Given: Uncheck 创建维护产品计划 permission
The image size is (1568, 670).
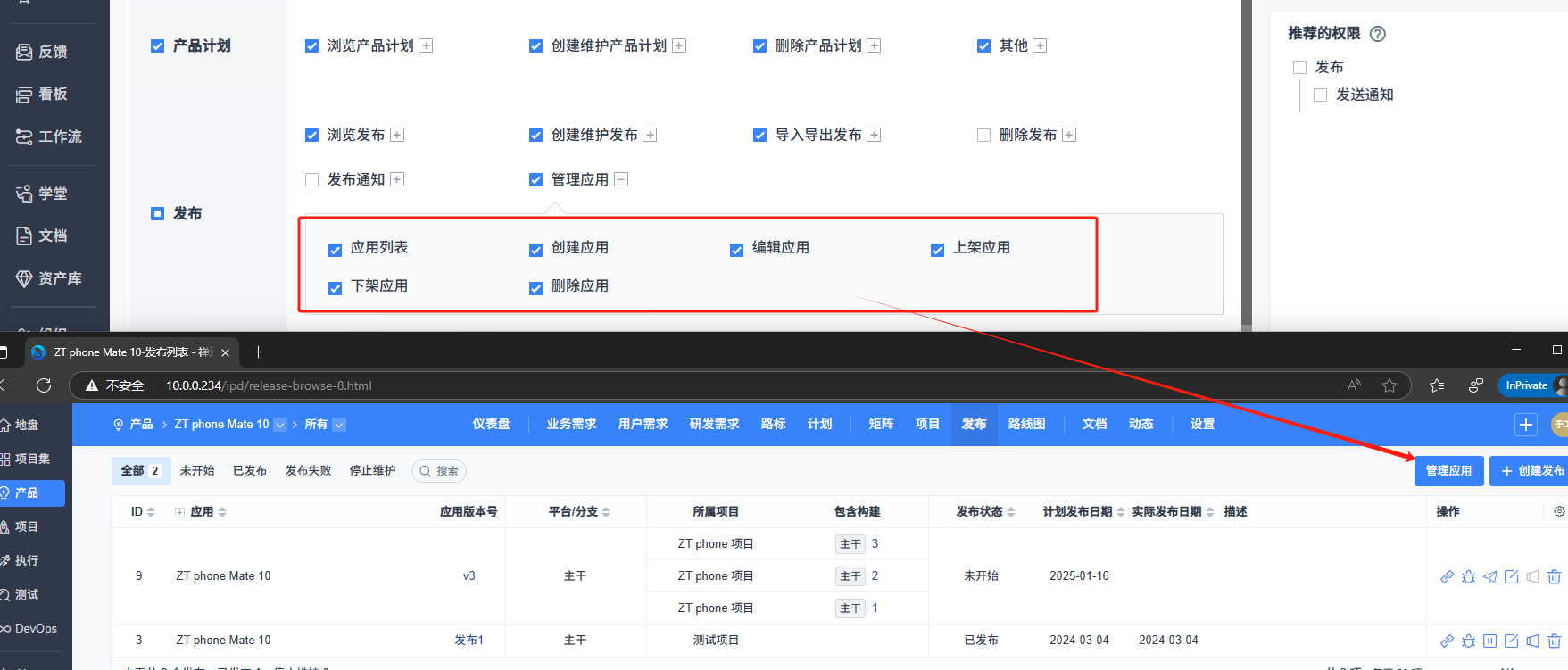Looking at the screenshot, I should [x=536, y=45].
